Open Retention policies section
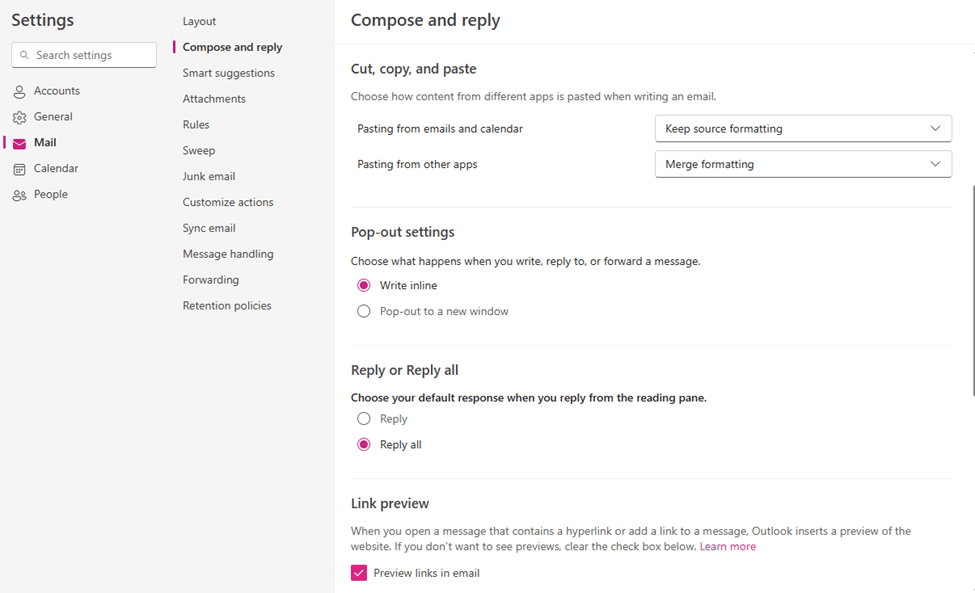 tap(227, 306)
